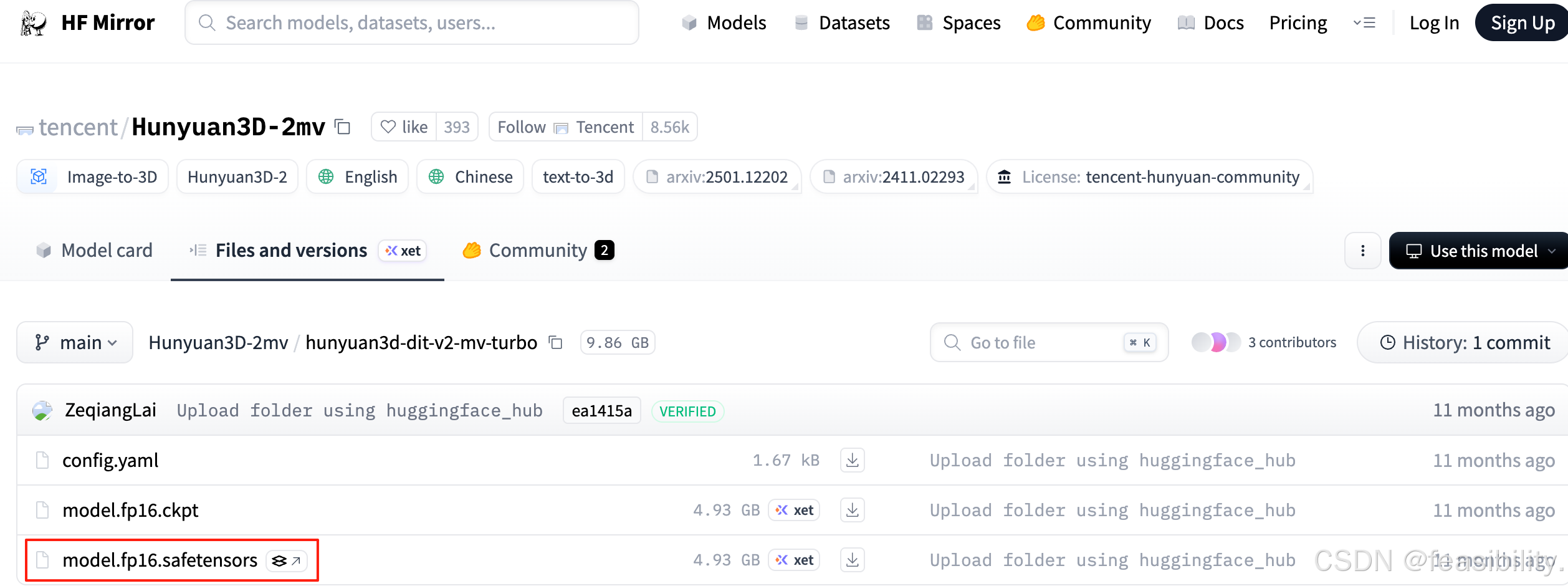Screen dimensions: 1568x586
Task: Open the Models nav item
Action: [724, 23]
